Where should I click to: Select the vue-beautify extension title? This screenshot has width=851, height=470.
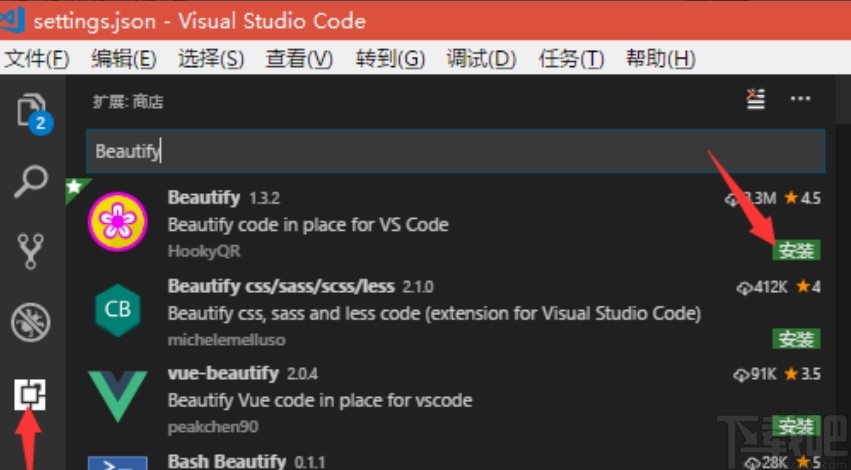(x=223, y=373)
